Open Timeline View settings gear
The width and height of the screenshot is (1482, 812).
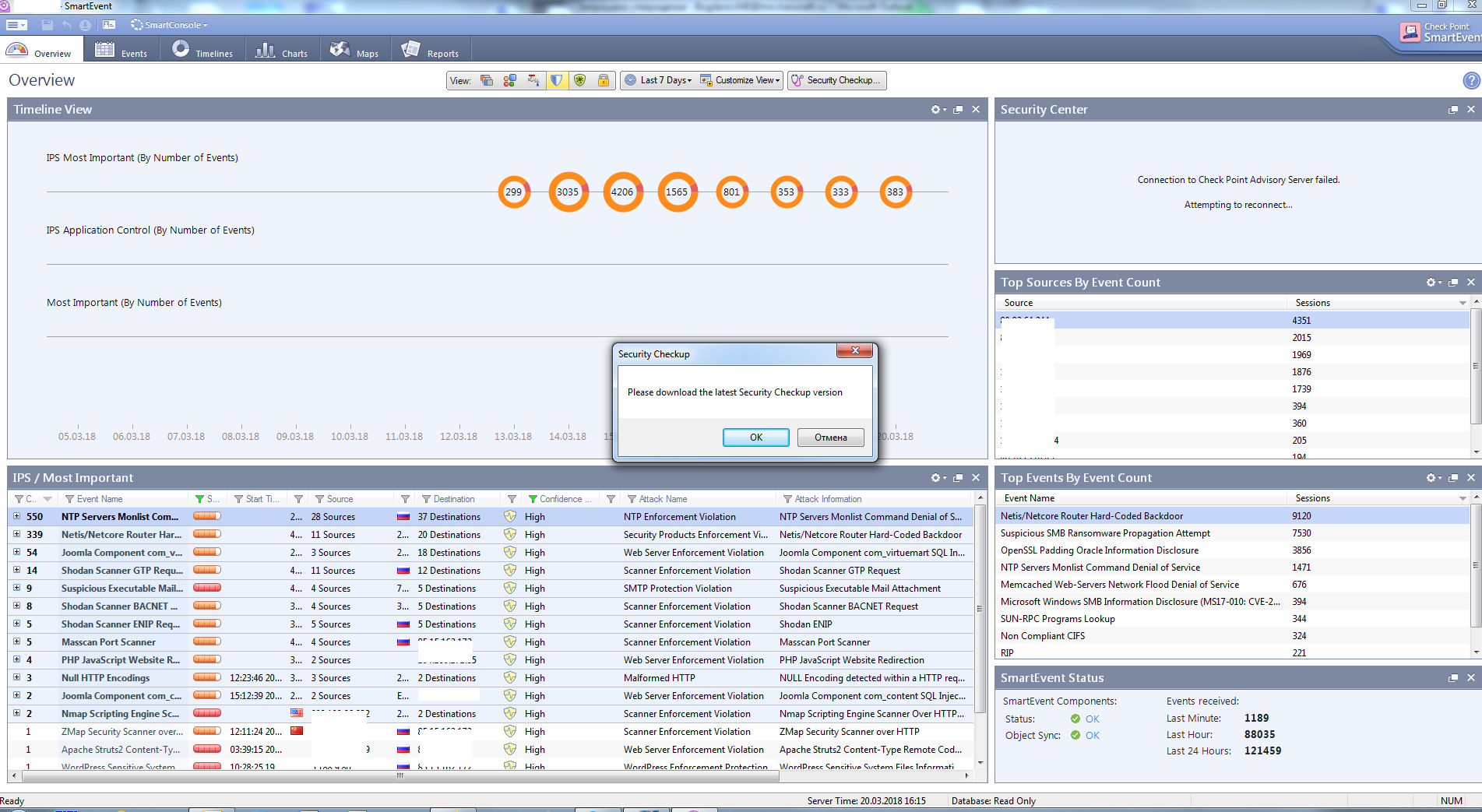[938, 110]
